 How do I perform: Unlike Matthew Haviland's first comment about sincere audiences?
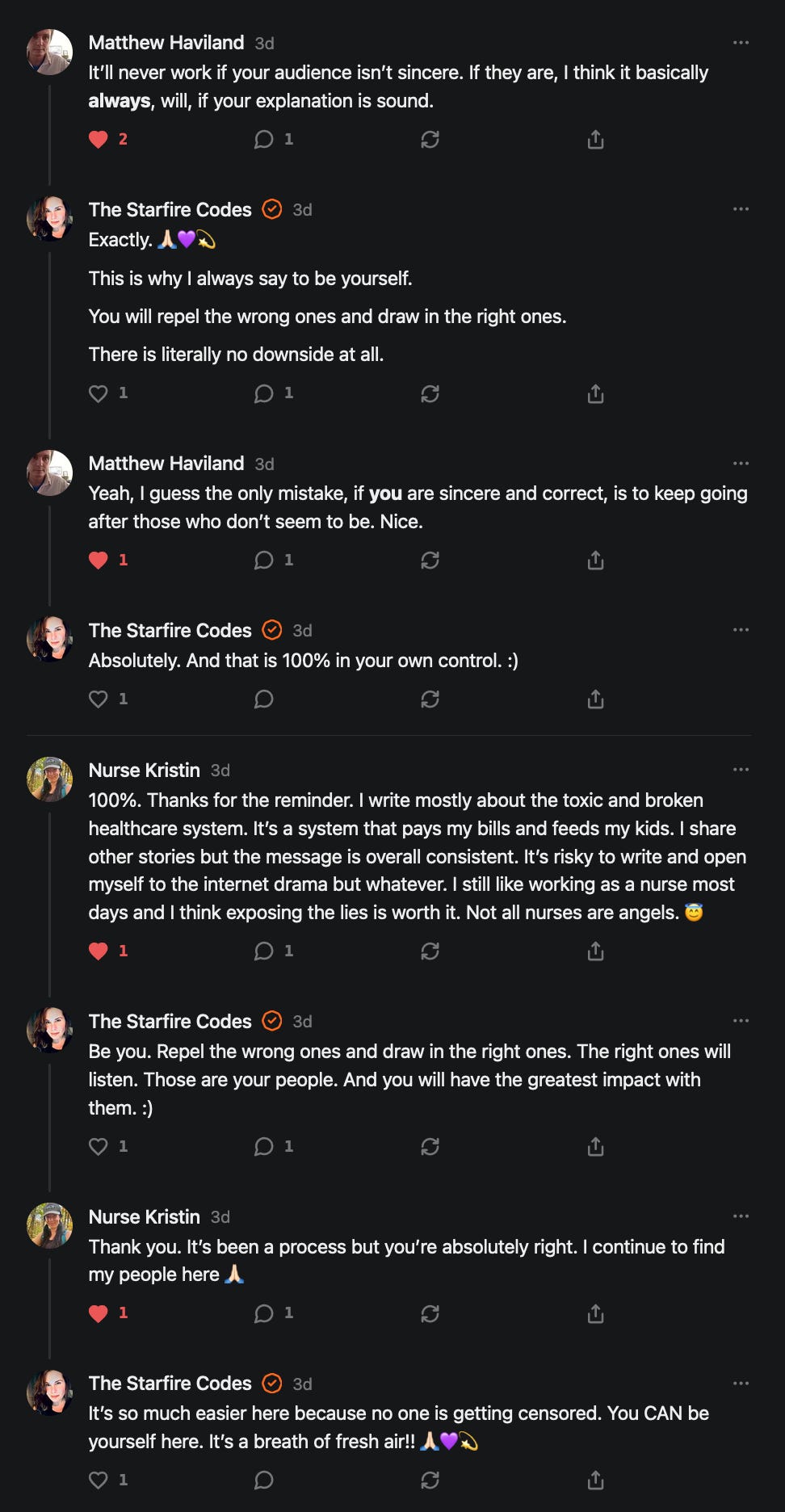99,140
